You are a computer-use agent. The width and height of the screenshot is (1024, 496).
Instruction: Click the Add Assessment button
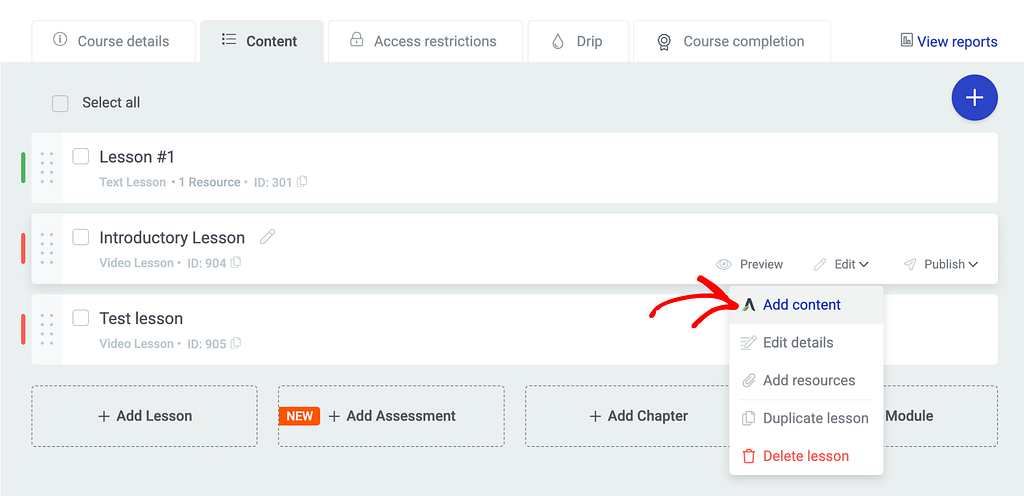pos(391,416)
